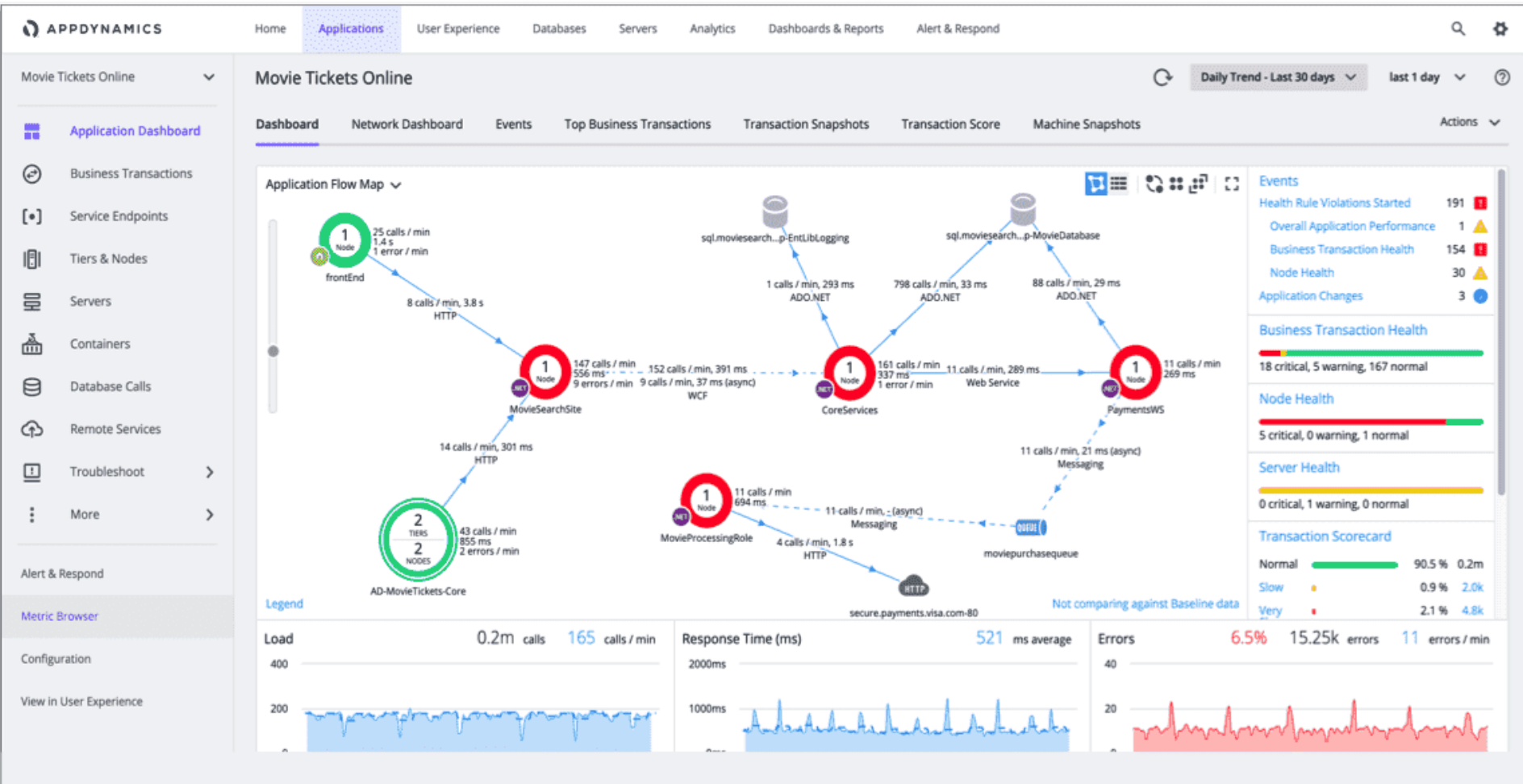
Task: Open Metric Browser in sidebar
Action: [x=118, y=616]
